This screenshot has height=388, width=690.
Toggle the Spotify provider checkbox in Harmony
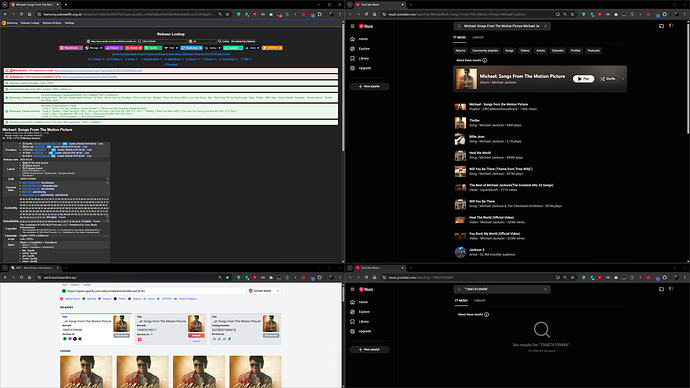(159, 48)
